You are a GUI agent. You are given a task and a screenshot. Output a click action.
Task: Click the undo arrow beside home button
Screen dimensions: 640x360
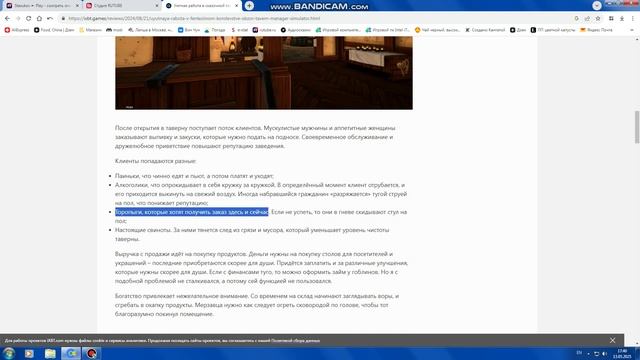50,18
